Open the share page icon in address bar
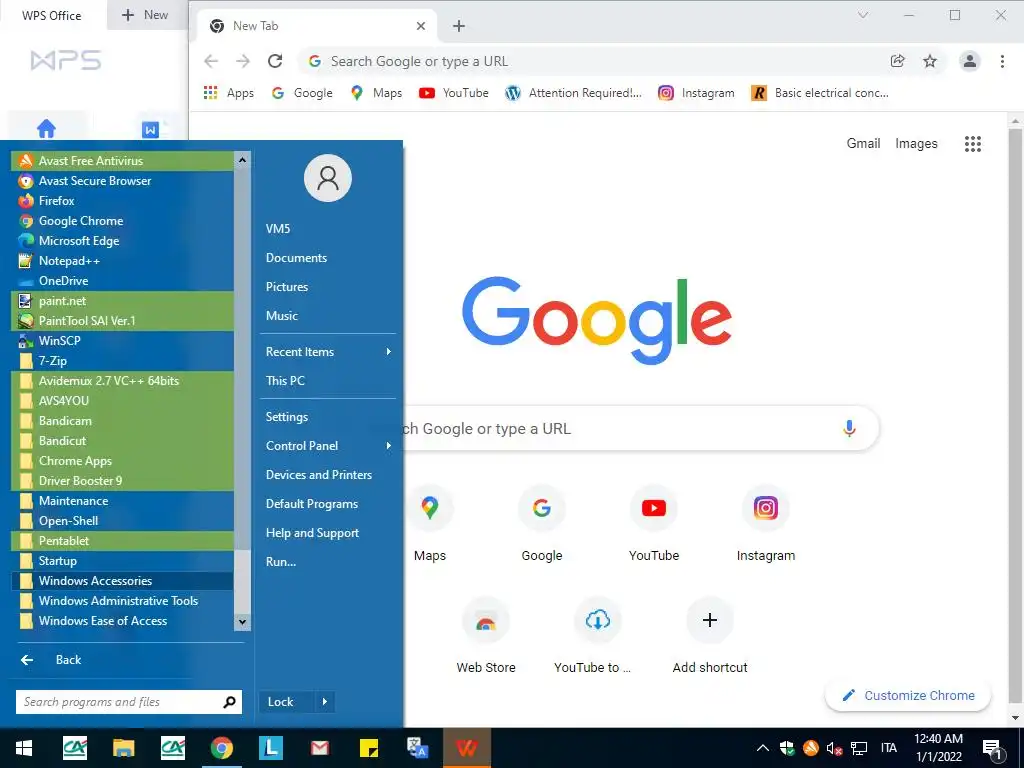Image resolution: width=1024 pixels, height=768 pixels. coord(897,61)
